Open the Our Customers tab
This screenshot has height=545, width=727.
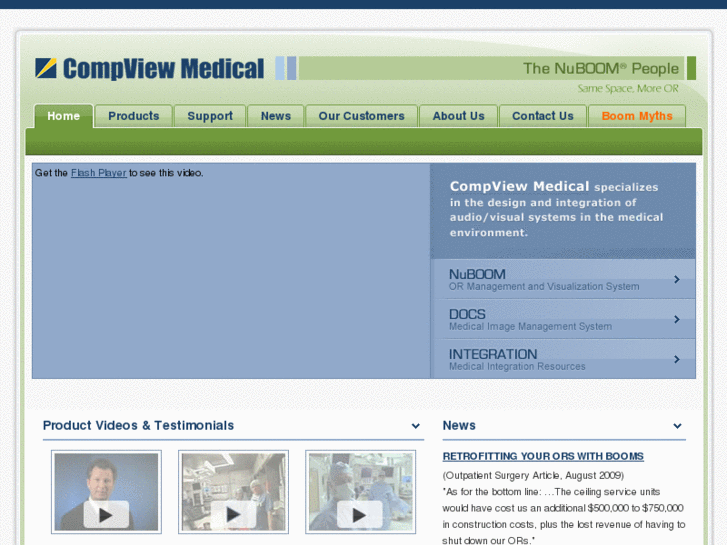362,116
